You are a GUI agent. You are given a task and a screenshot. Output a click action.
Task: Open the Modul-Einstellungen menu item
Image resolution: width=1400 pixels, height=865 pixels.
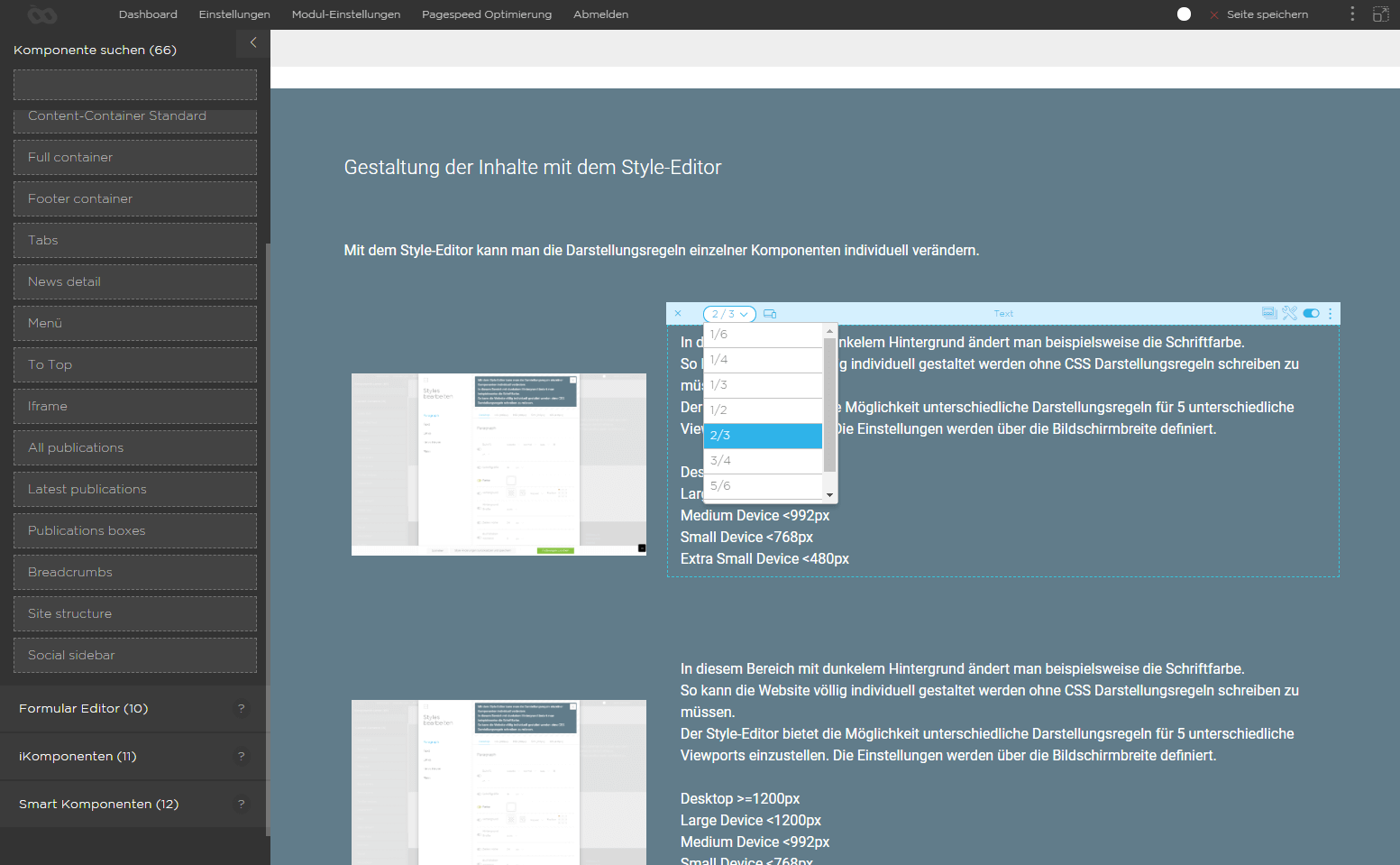click(346, 14)
